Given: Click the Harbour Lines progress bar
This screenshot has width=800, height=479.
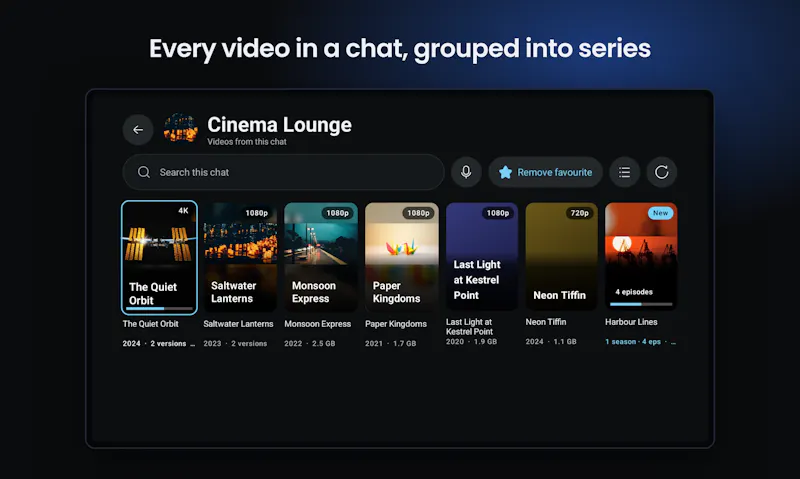Looking at the screenshot, I should point(641,304).
